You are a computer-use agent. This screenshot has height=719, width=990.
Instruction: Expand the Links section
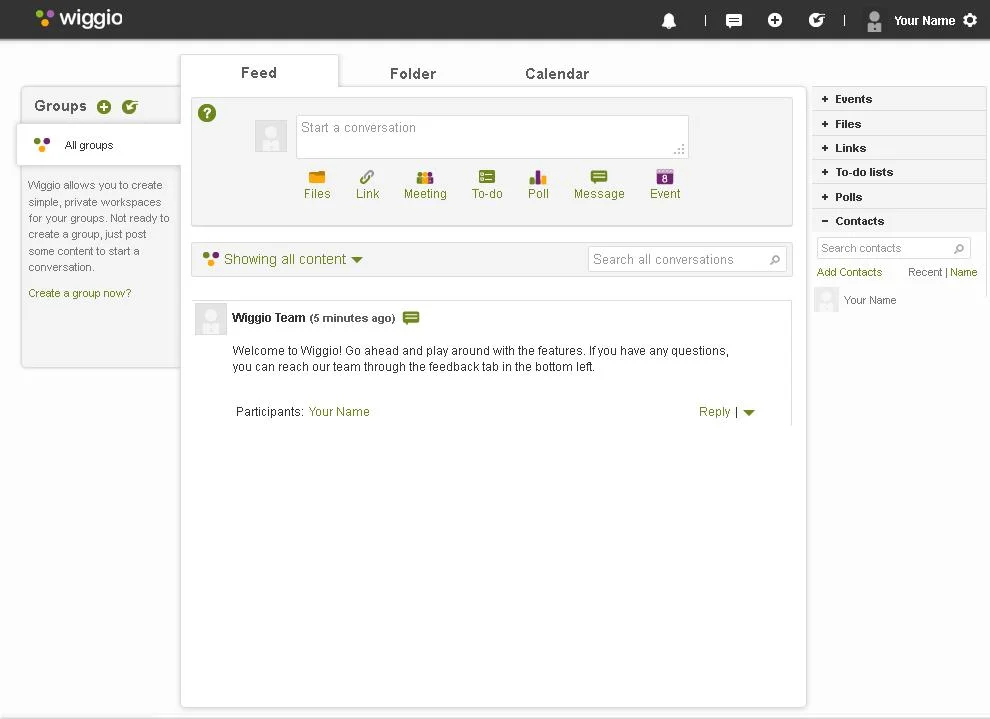coord(898,148)
